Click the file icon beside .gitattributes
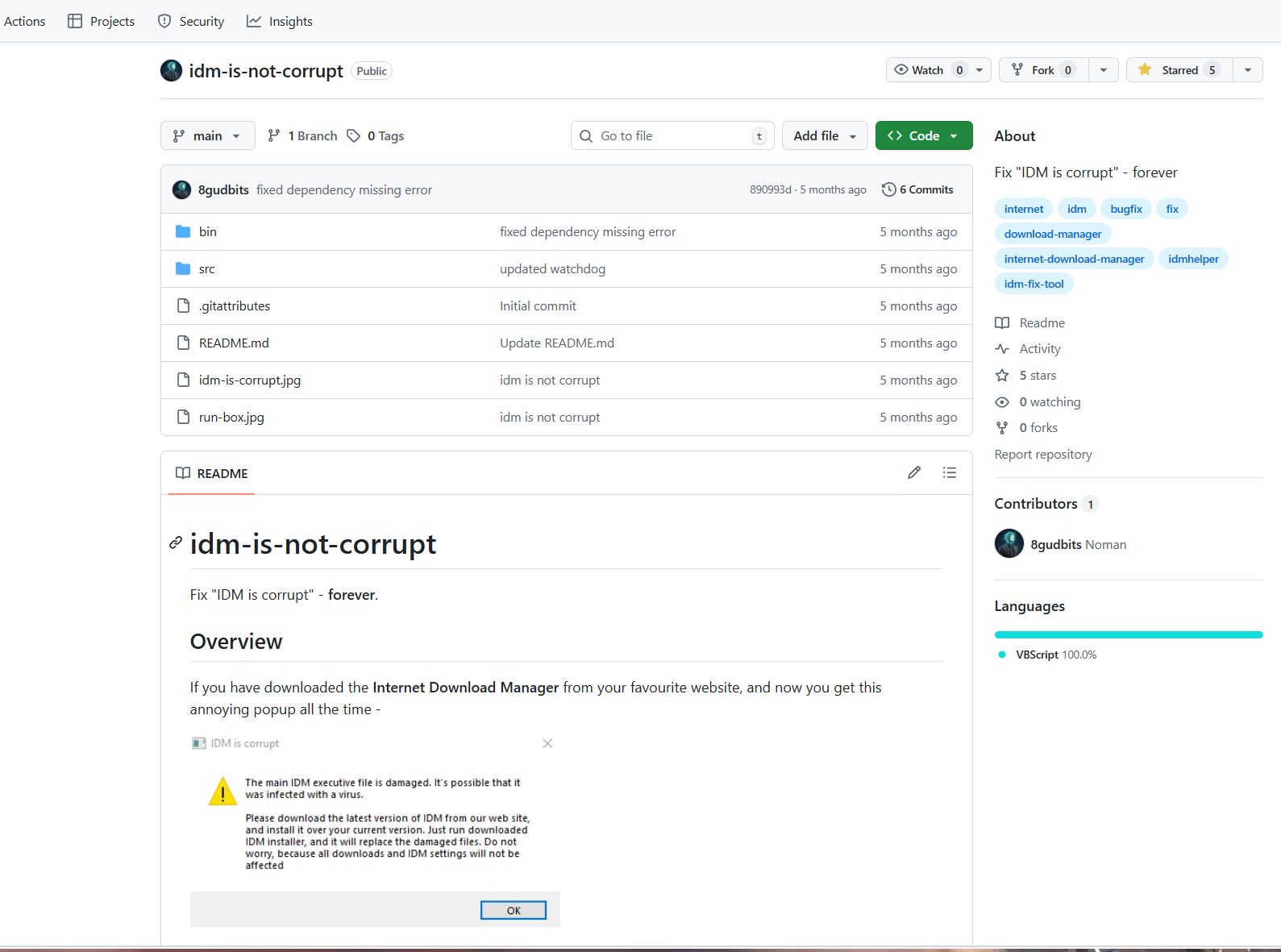The image size is (1281, 952). [x=183, y=306]
